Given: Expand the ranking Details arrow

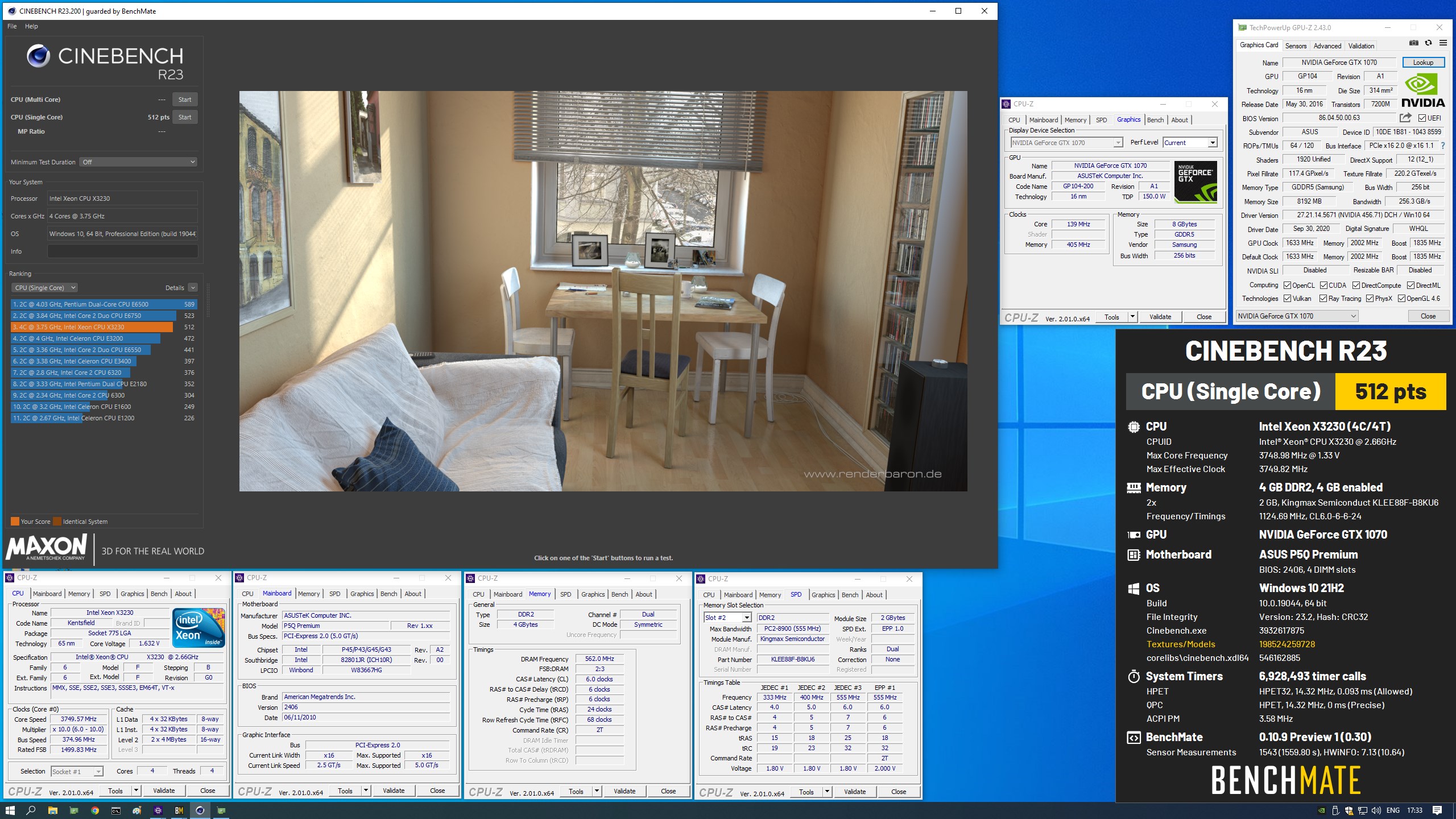Looking at the screenshot, I should (x=193, y=288).
